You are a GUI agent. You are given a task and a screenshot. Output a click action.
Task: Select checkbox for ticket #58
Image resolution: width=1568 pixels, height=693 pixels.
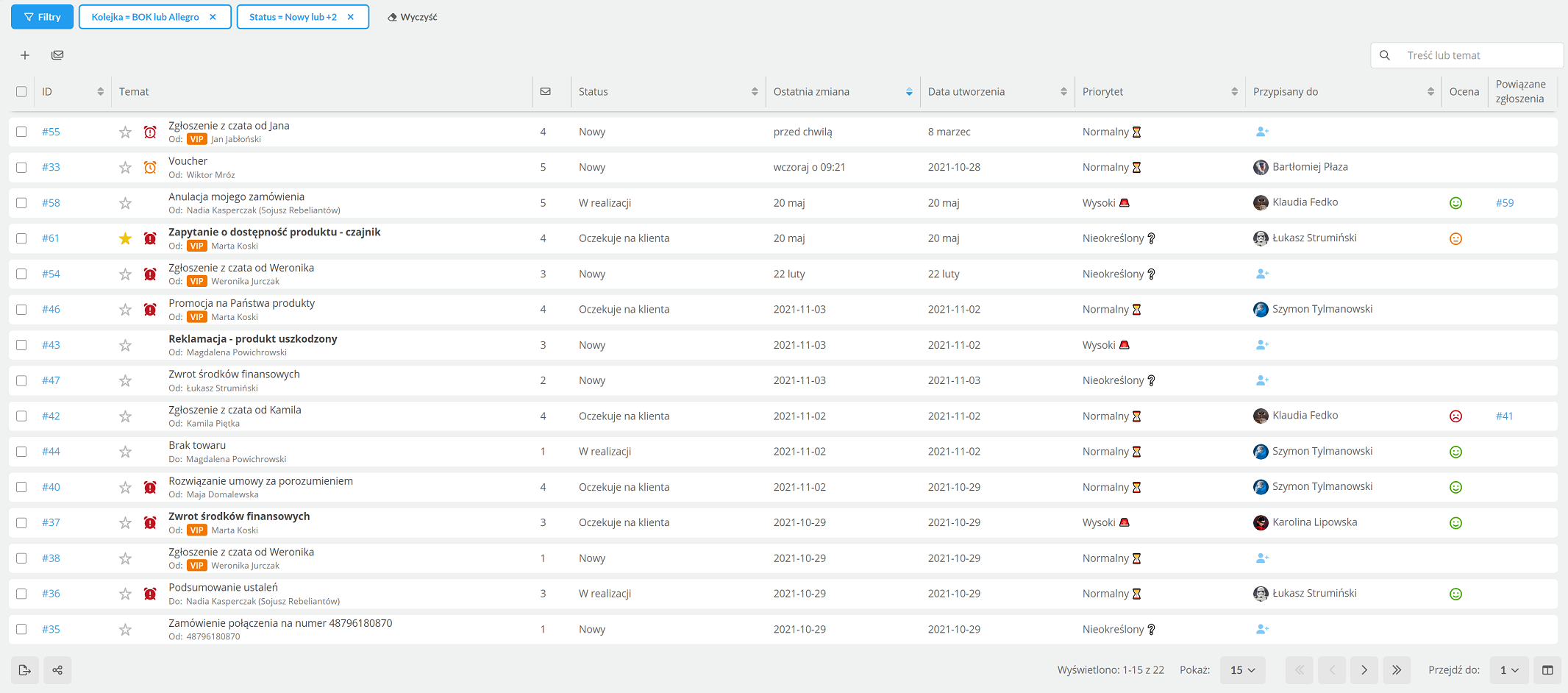[x=21, y=203]
